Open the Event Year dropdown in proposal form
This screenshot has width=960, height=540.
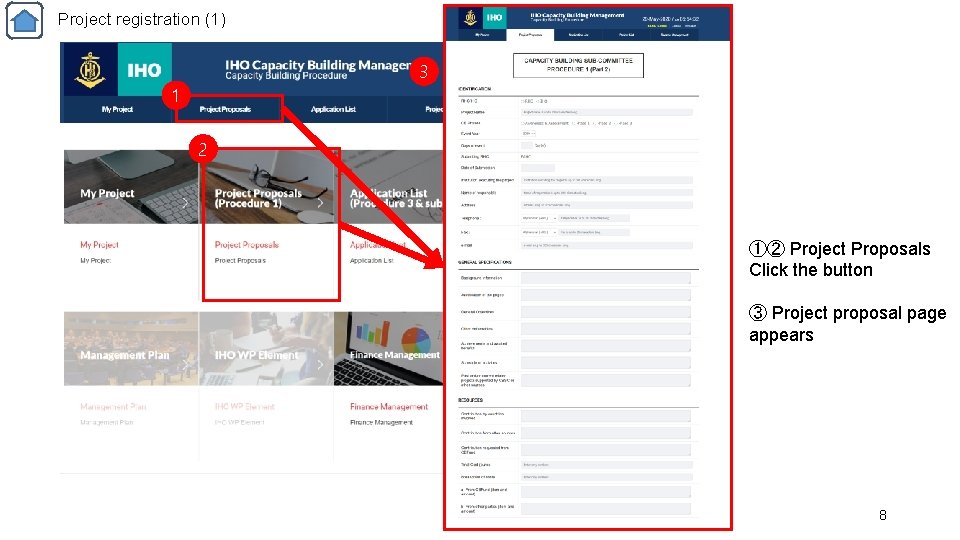528,133
